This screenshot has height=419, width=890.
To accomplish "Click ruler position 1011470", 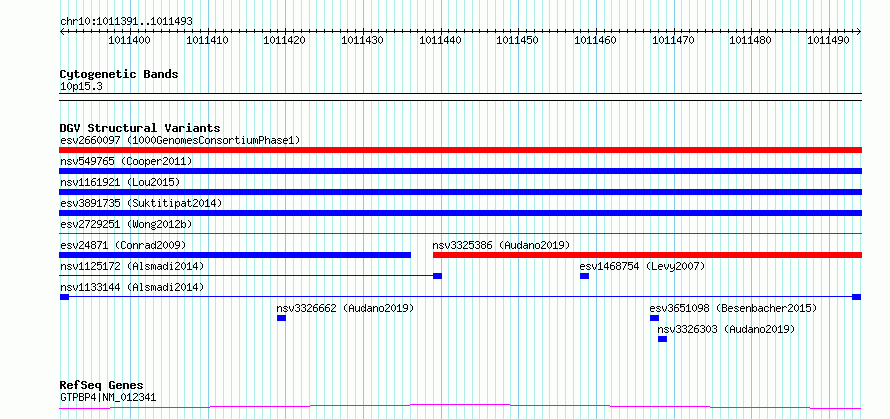I will coord(673,40).
